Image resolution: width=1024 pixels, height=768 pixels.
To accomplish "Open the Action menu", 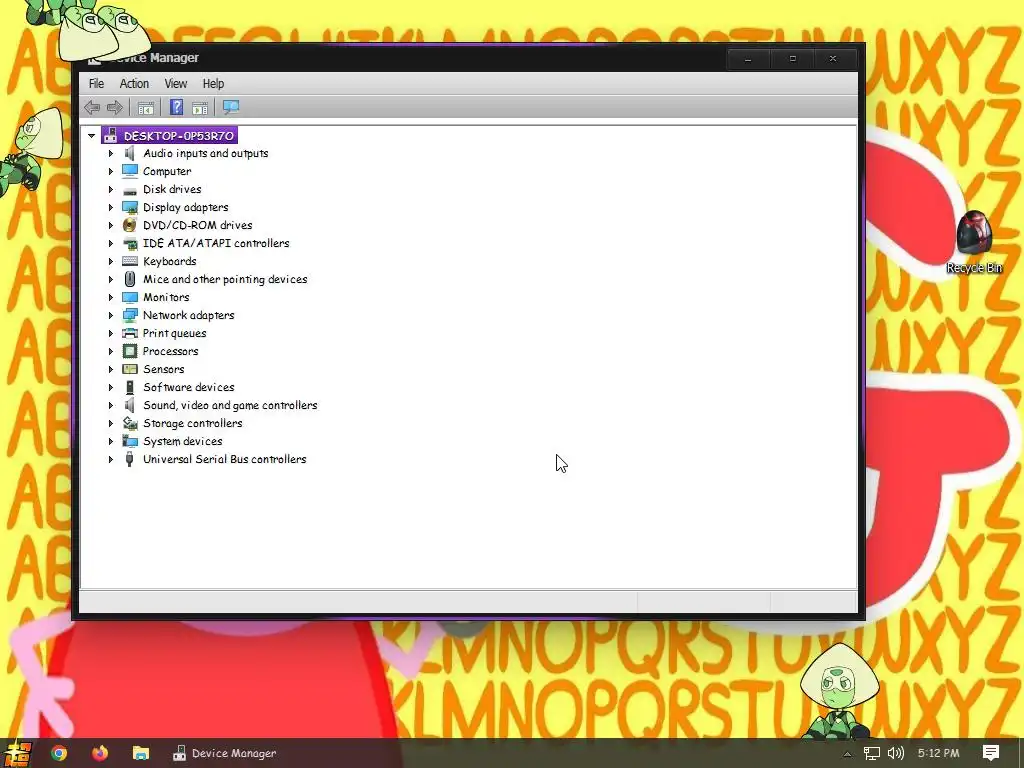I will click(134, 84).
